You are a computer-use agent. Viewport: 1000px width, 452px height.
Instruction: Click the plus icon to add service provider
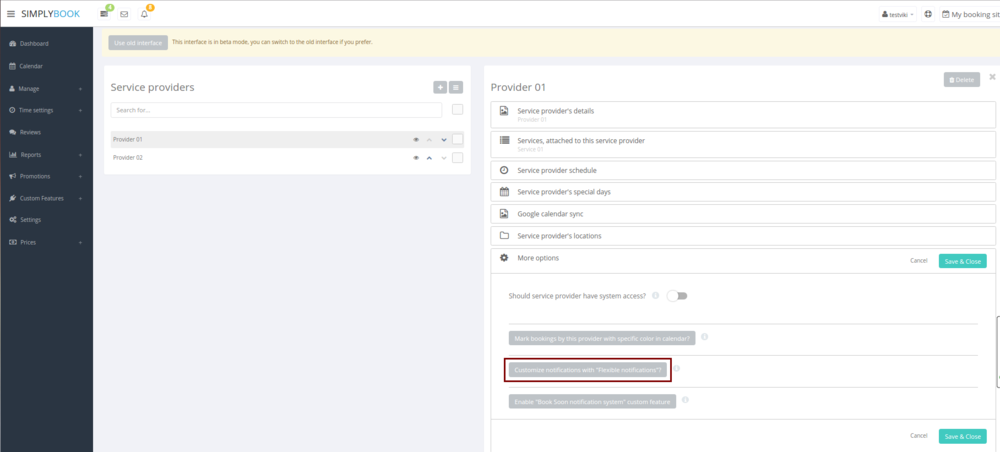pyautogui.click(x=440, y=88)
